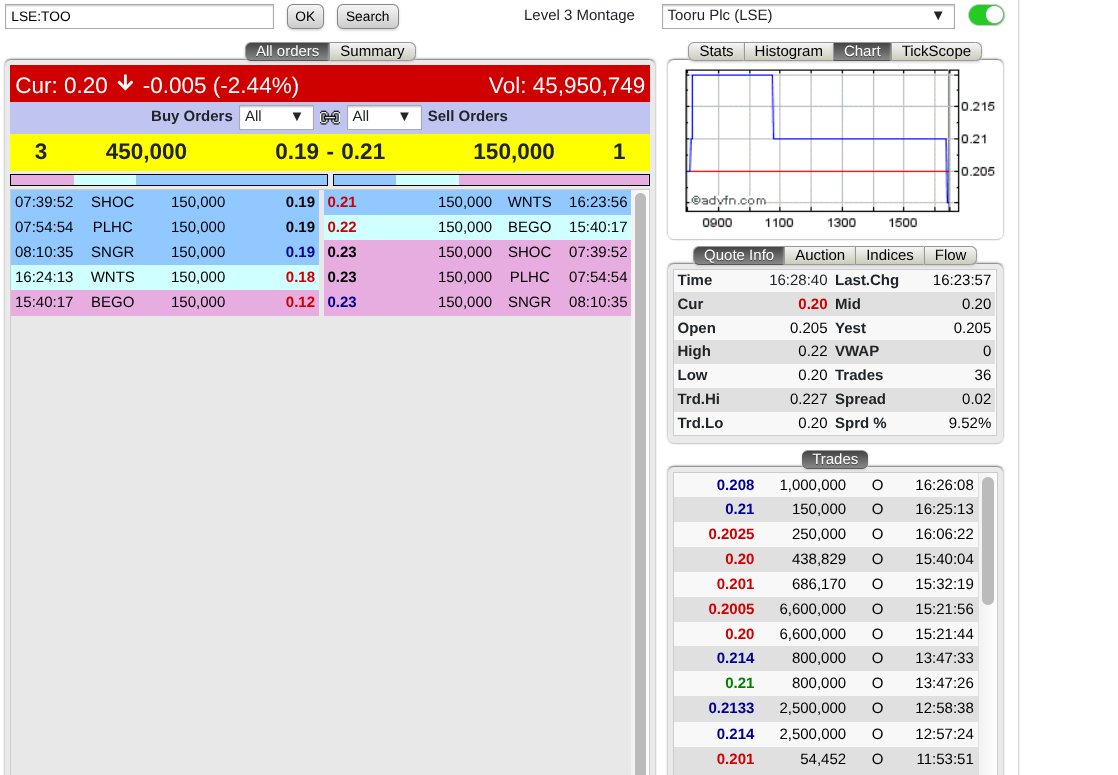Open the Sell Orders filter dropdown

tap(384, 117)
